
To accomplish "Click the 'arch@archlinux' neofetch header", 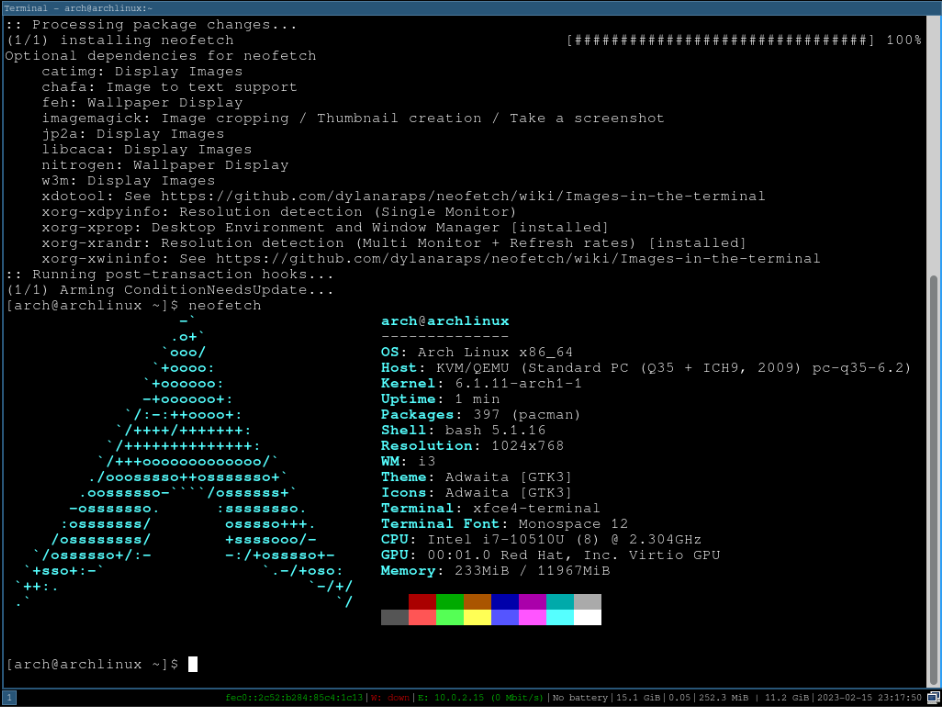I will pyautogui.click(x=445, y=321).
